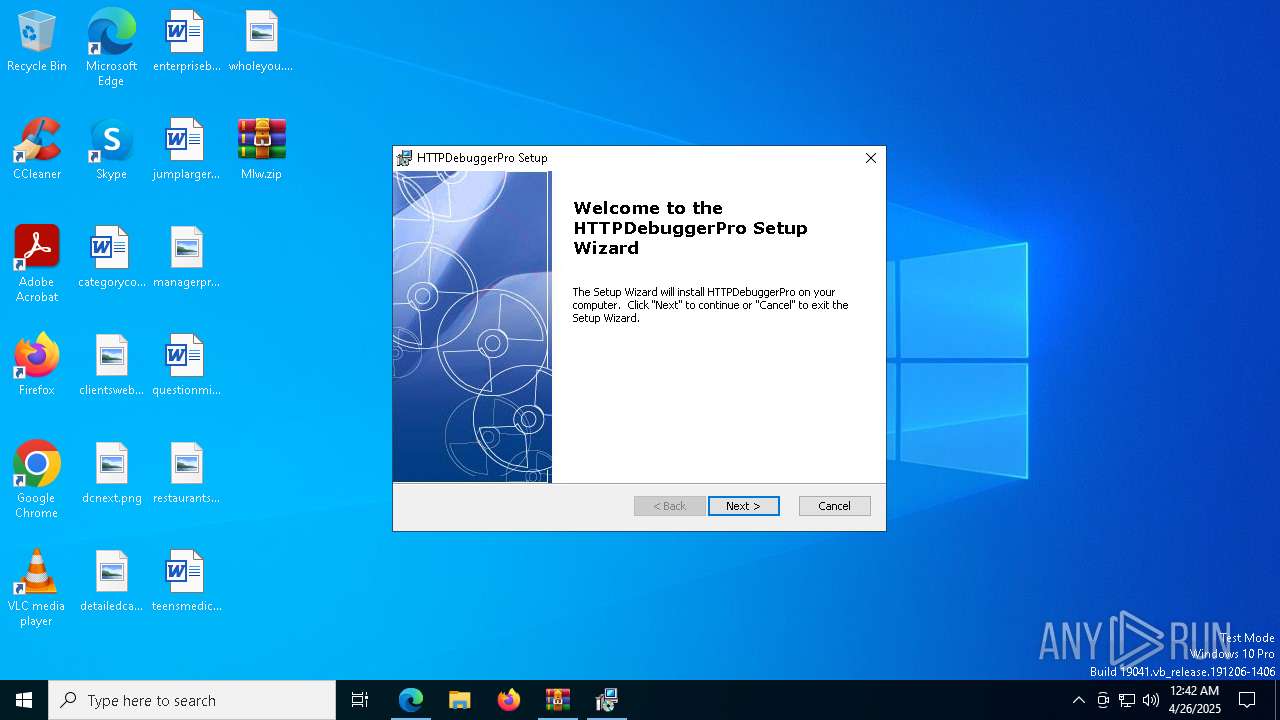
Task: Select the VLC media player shortcut
Action: tap(37, 588)
